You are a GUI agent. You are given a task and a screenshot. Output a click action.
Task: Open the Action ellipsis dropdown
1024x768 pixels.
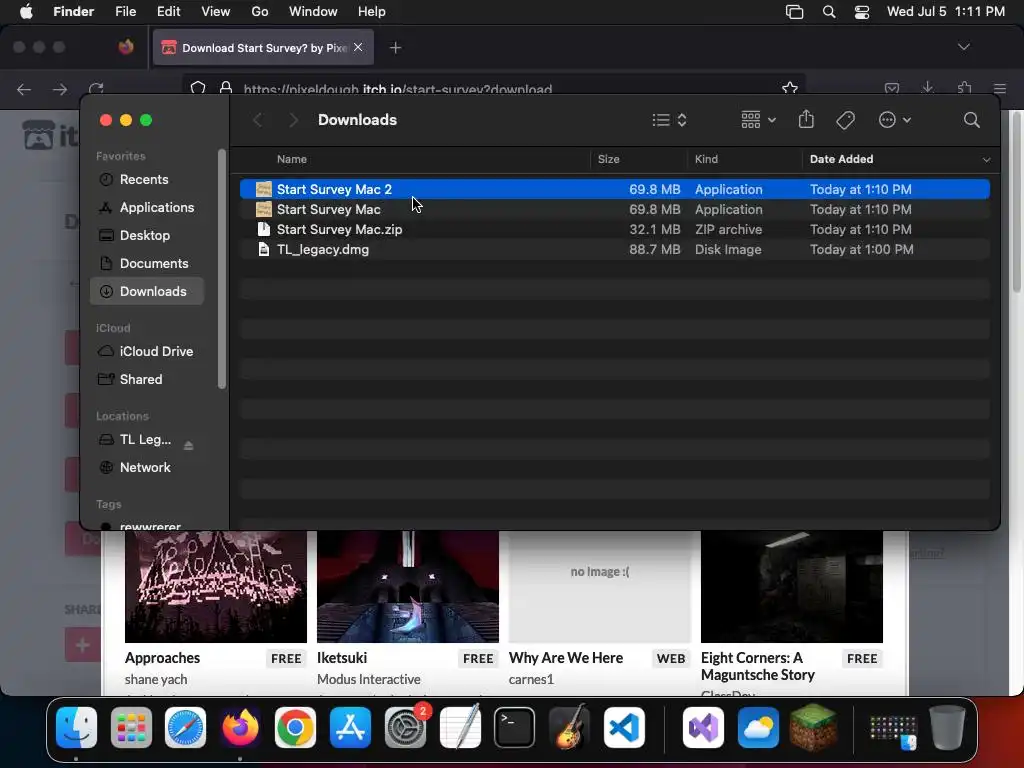click(895, 120)
